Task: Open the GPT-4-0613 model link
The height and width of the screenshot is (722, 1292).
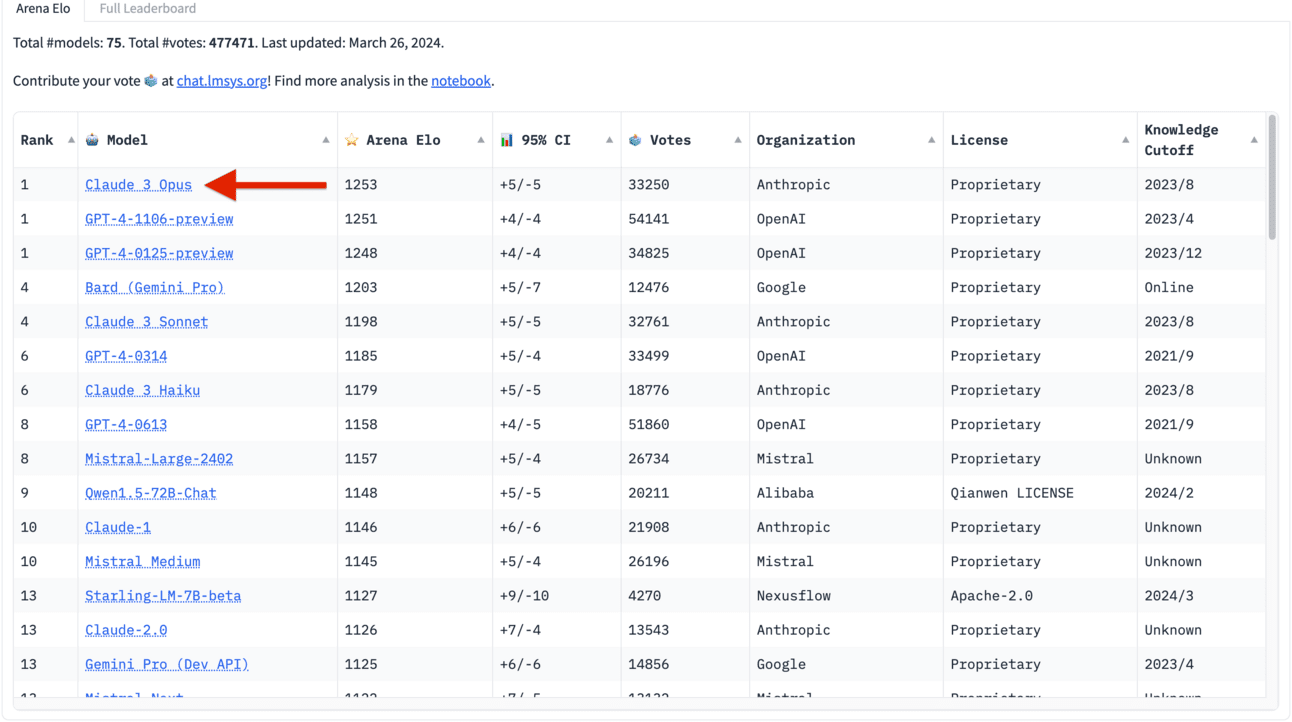Action: 126,424
